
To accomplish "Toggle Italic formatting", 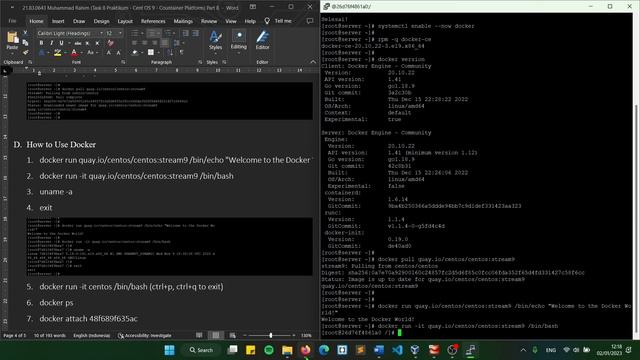I will (x=51, y=43).
